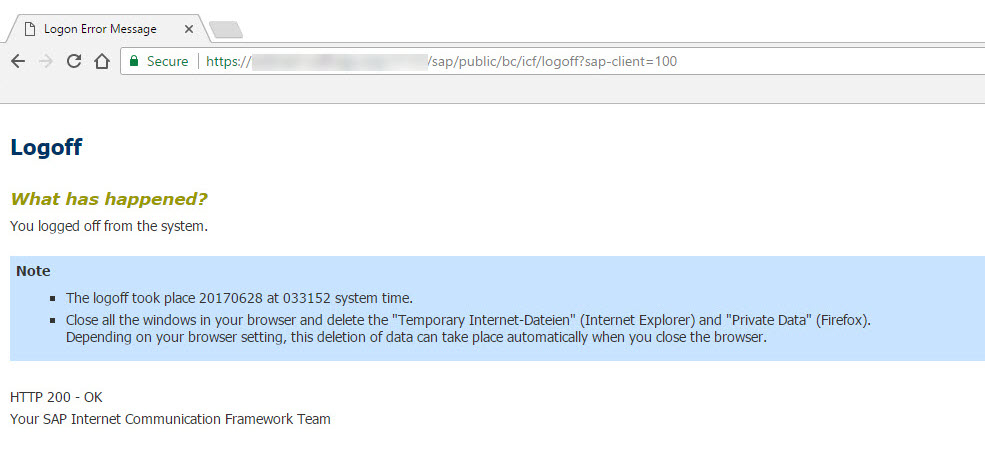
Task: Reload the Logoff page
Action: coord(74,61)
